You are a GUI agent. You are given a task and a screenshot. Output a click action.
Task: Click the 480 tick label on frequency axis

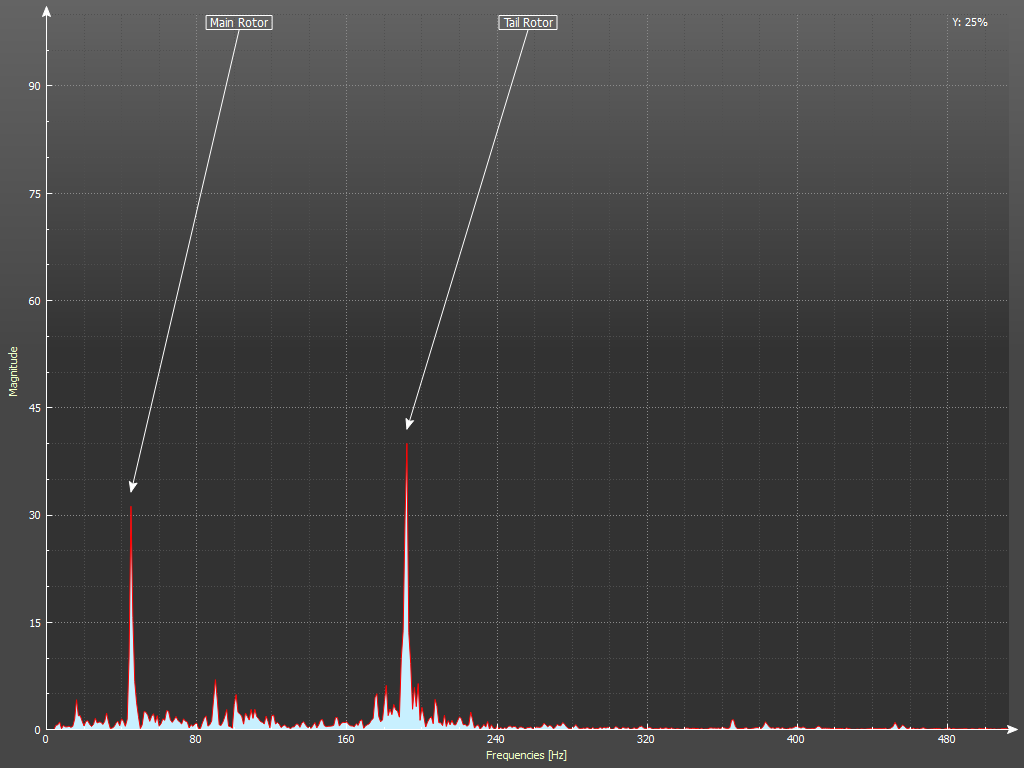(x=946, y=740)
